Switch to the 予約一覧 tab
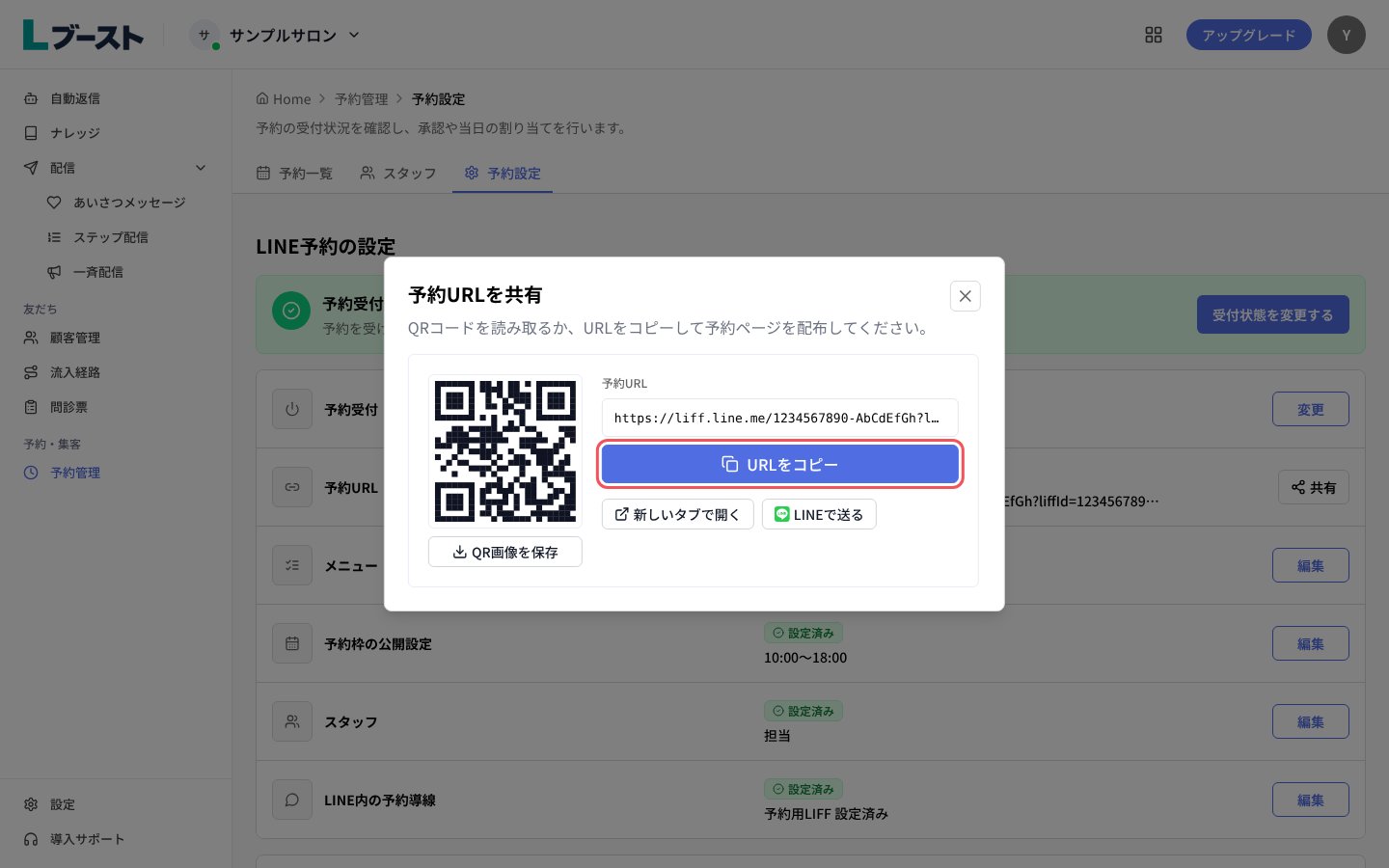This screenshot has width=1389, height=868. click(x=294, y=174)
